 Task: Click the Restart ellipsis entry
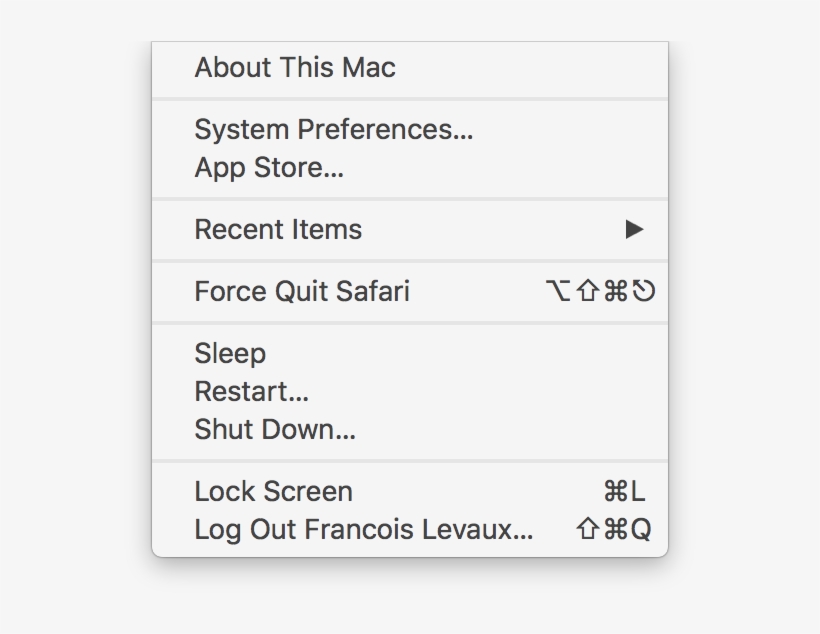pos(252,391)
